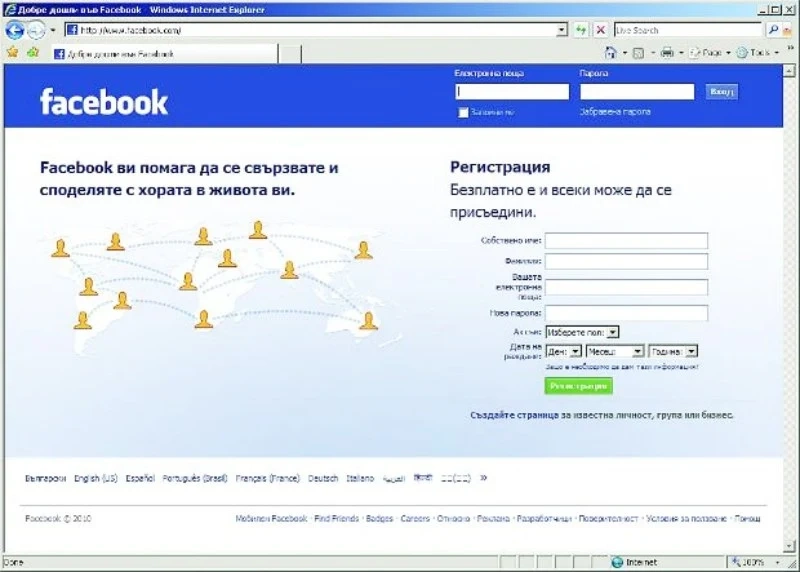The width and height of the screenshot is (800, 572).
Task: Click into the Live Search box
Action: 687,30
